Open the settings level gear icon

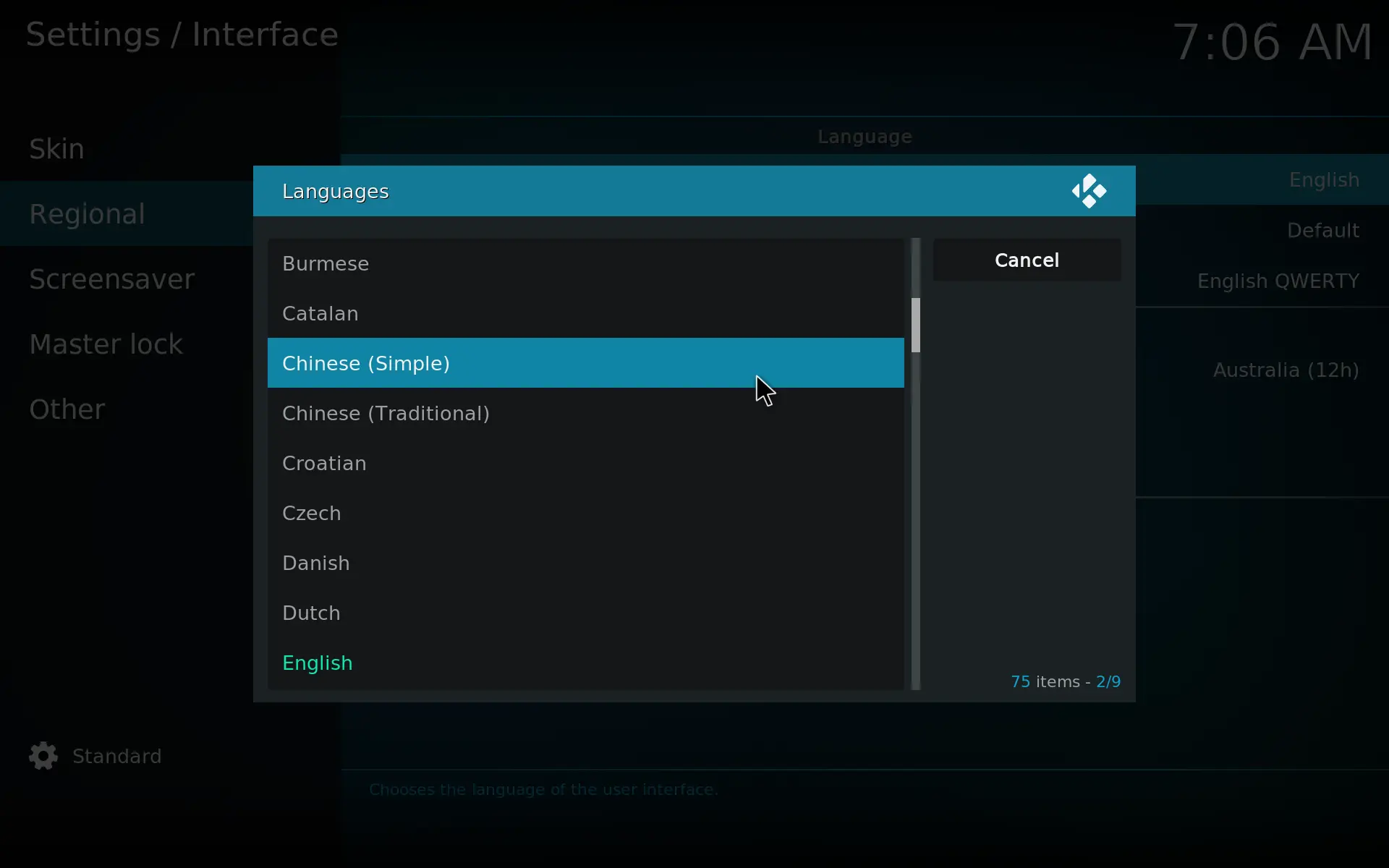pos(42,756)
